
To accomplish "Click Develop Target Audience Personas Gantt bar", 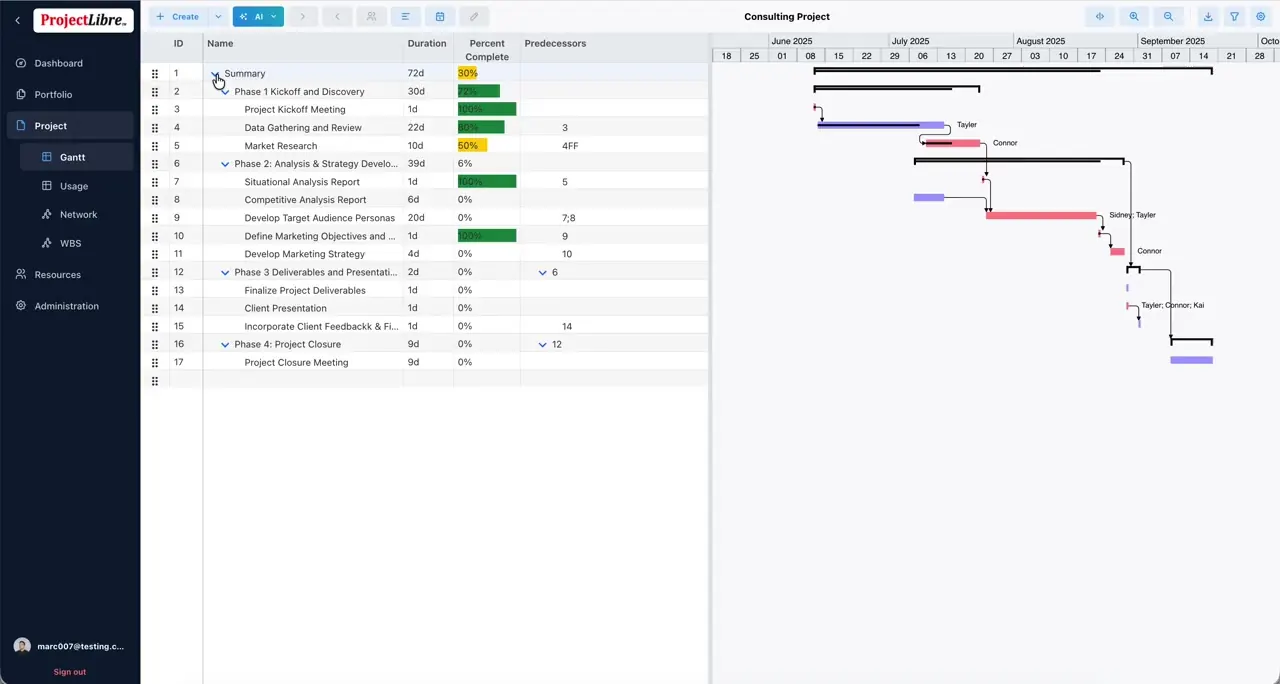I will click(1041, 215).
